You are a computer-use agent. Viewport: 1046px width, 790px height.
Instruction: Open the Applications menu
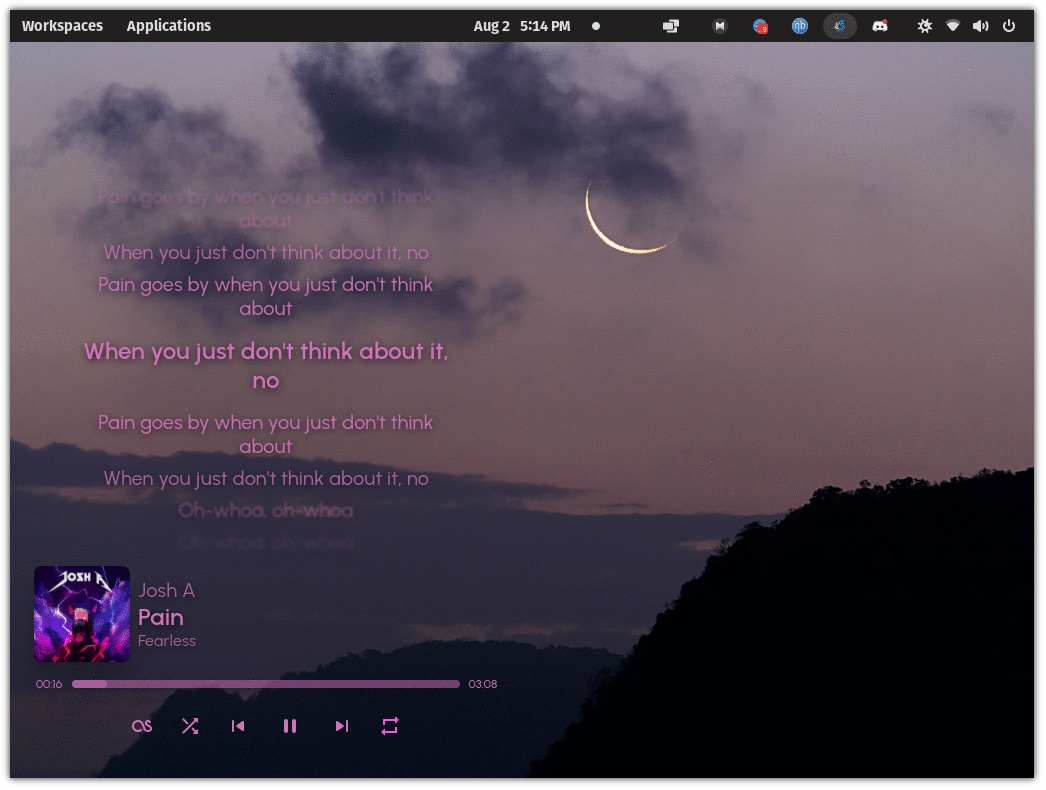(x=168, y=25)
